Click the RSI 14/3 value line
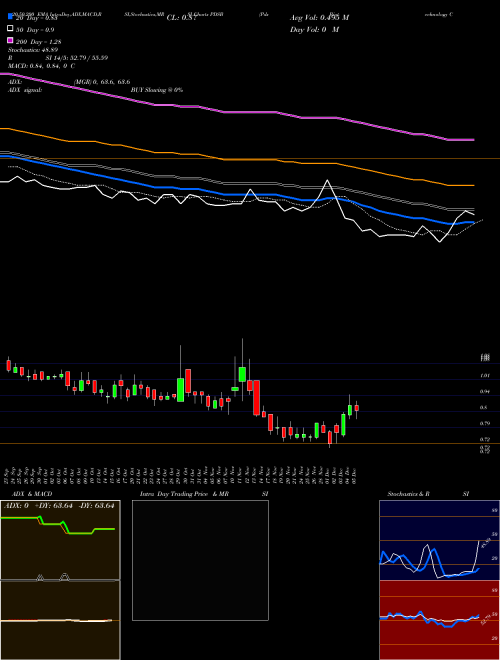 [58, 58]
